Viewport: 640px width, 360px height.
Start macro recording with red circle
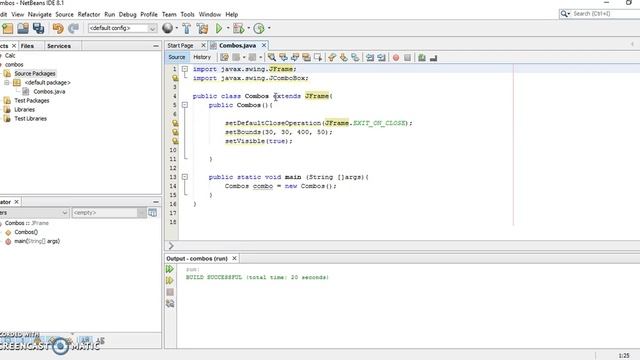(x=396, y=58)
